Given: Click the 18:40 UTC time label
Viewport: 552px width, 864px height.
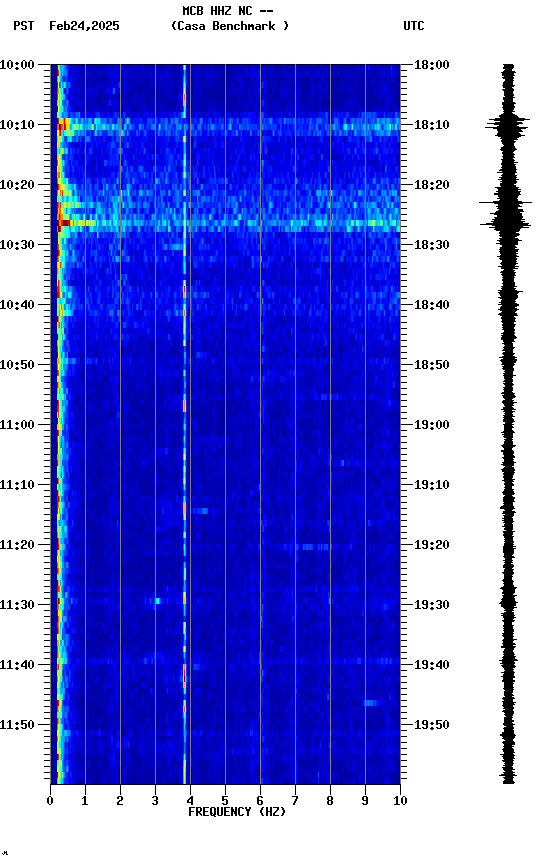Looking at the screenshot, I should 432,305.
